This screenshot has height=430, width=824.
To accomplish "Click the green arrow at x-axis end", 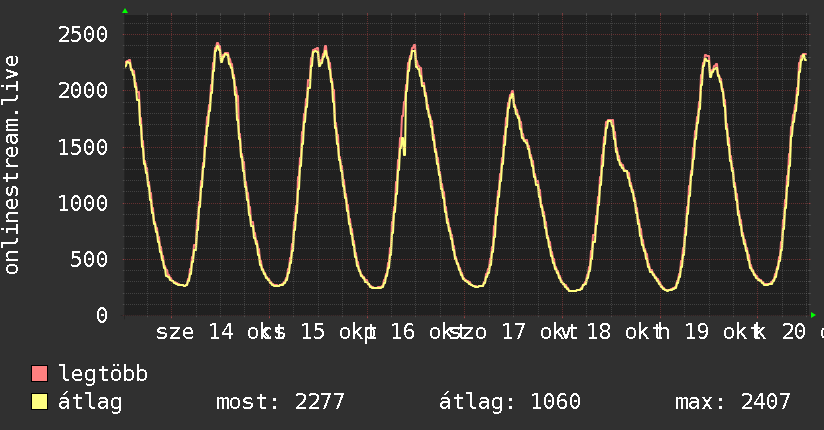I will 813,315.
